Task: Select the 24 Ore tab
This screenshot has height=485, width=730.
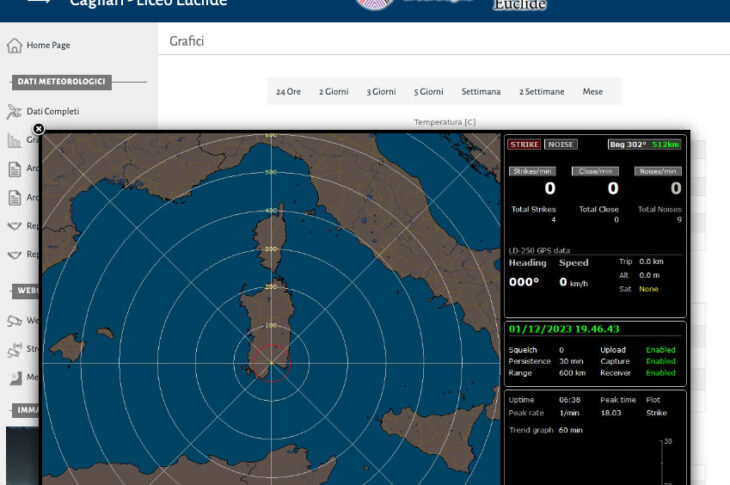Action: (289, 92)
